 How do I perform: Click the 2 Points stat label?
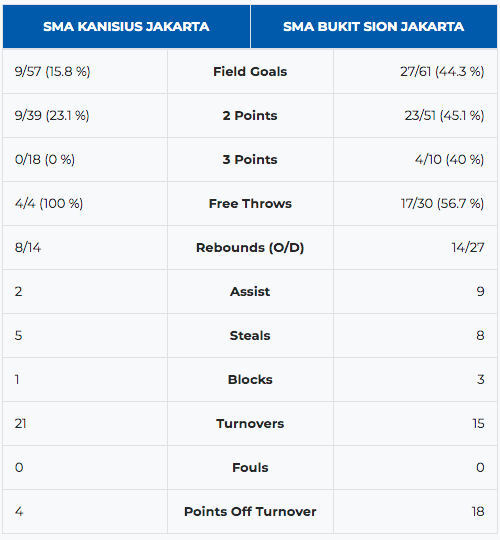[x=250, y=116]
